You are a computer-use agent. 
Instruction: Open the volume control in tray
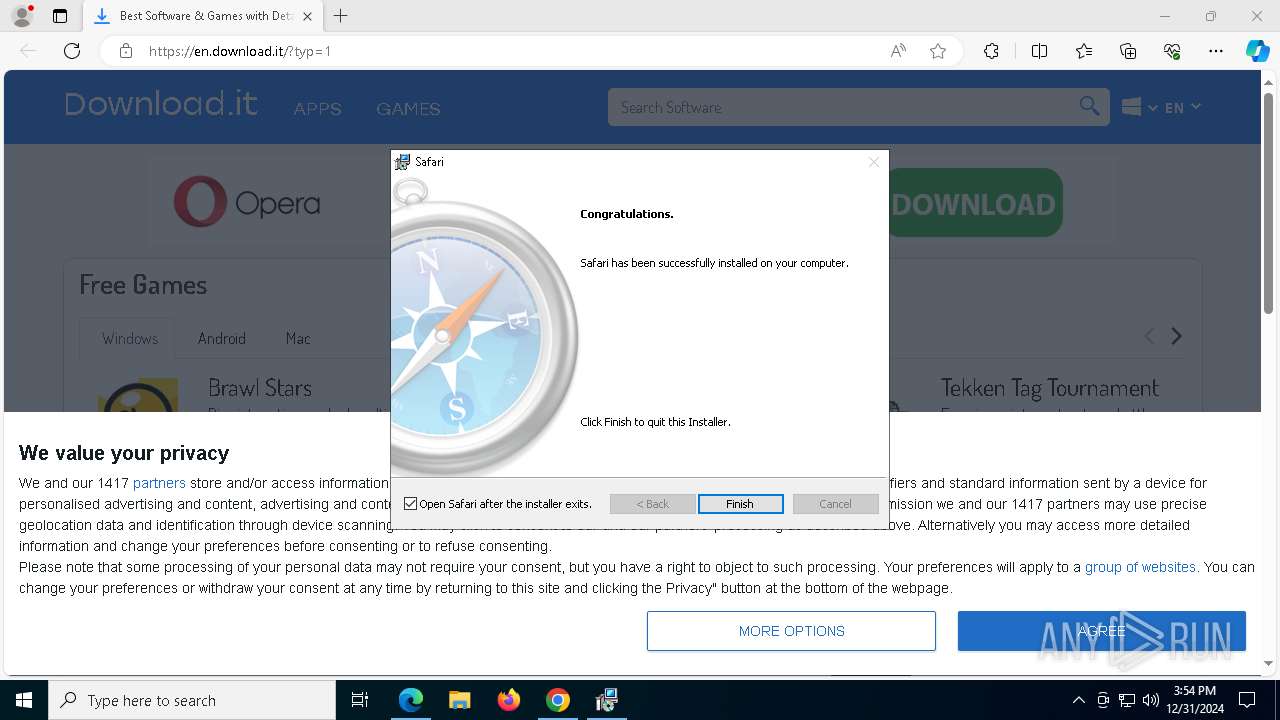coord(1150,700)
